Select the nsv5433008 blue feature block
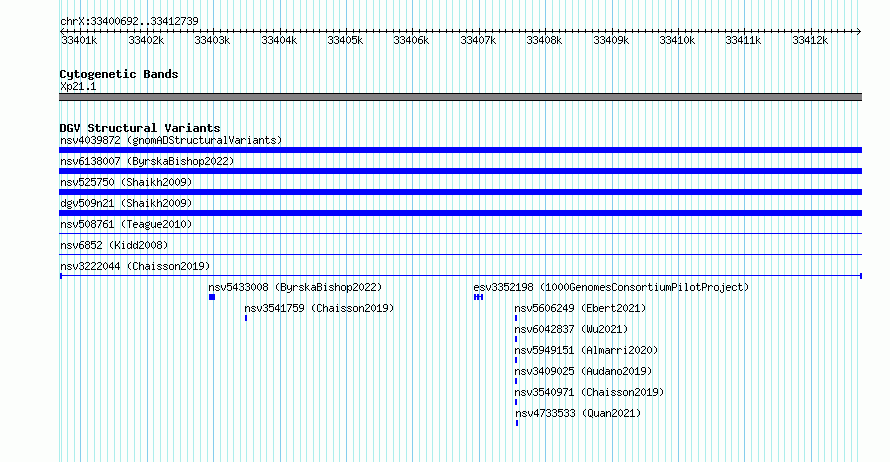The image size is (890, 462). 212,297
